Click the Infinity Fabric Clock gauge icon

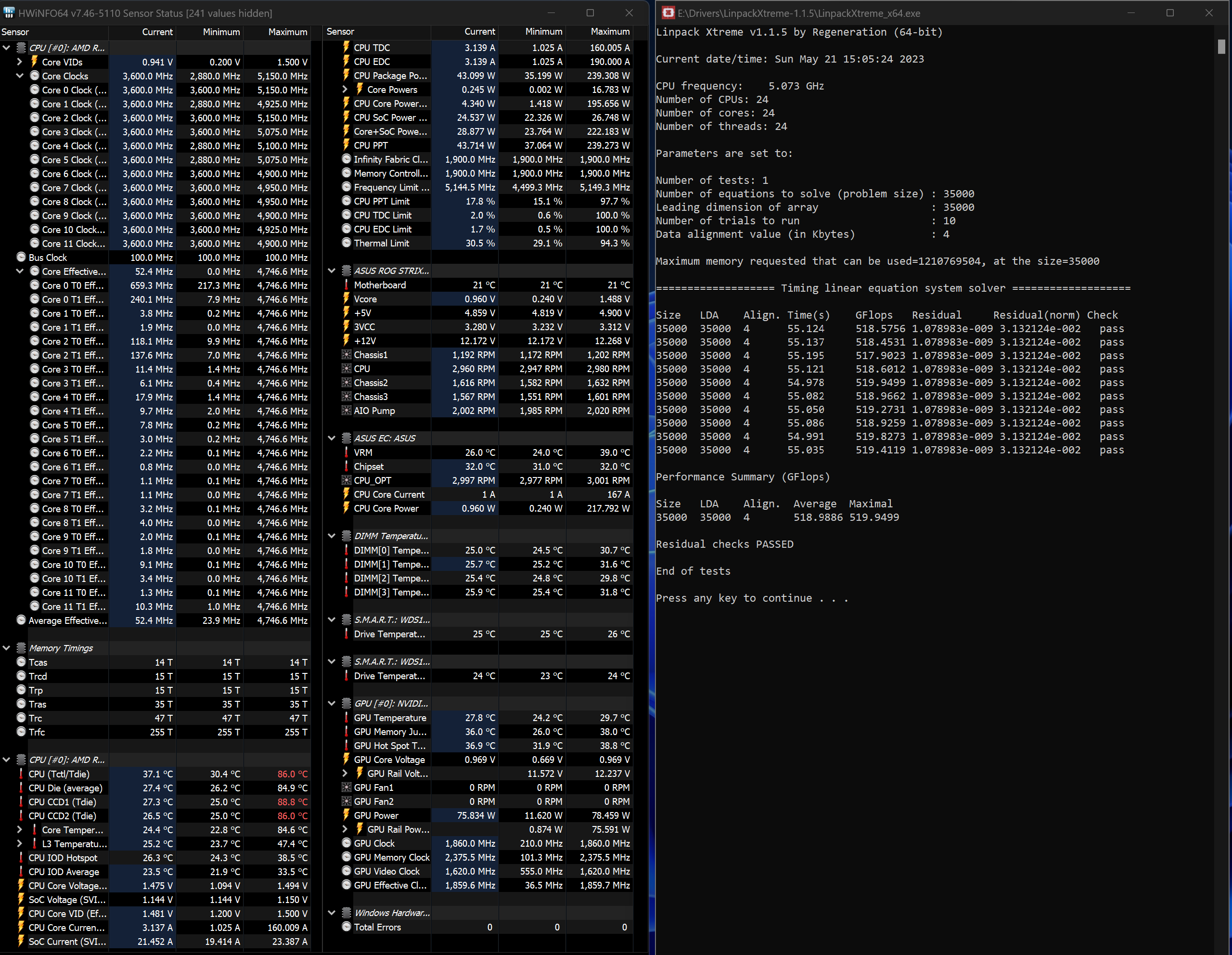click(346, 159)
